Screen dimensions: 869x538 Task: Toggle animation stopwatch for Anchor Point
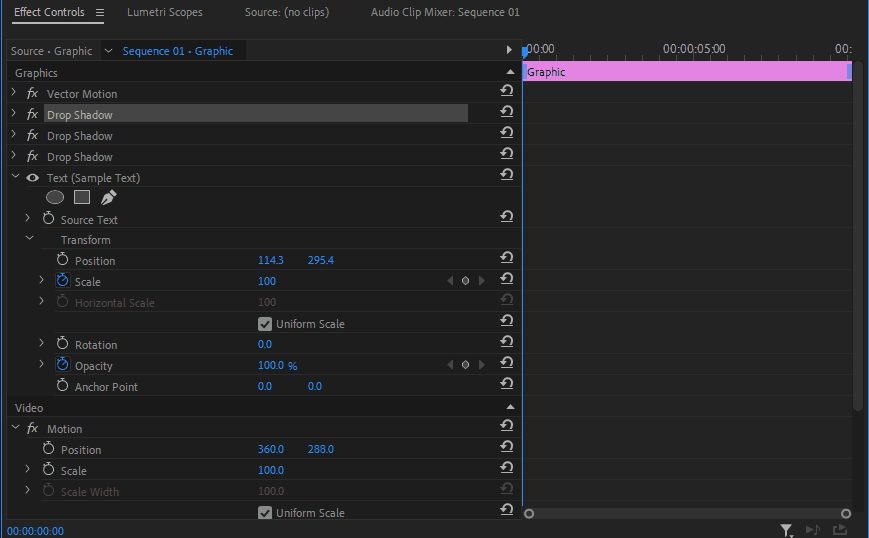(x=63, y=386)
